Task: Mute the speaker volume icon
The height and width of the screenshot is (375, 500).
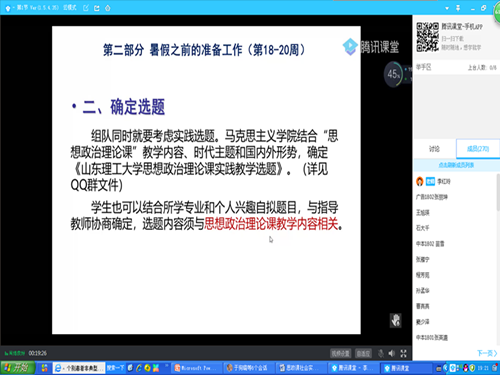Action: (x=392, y=353)
